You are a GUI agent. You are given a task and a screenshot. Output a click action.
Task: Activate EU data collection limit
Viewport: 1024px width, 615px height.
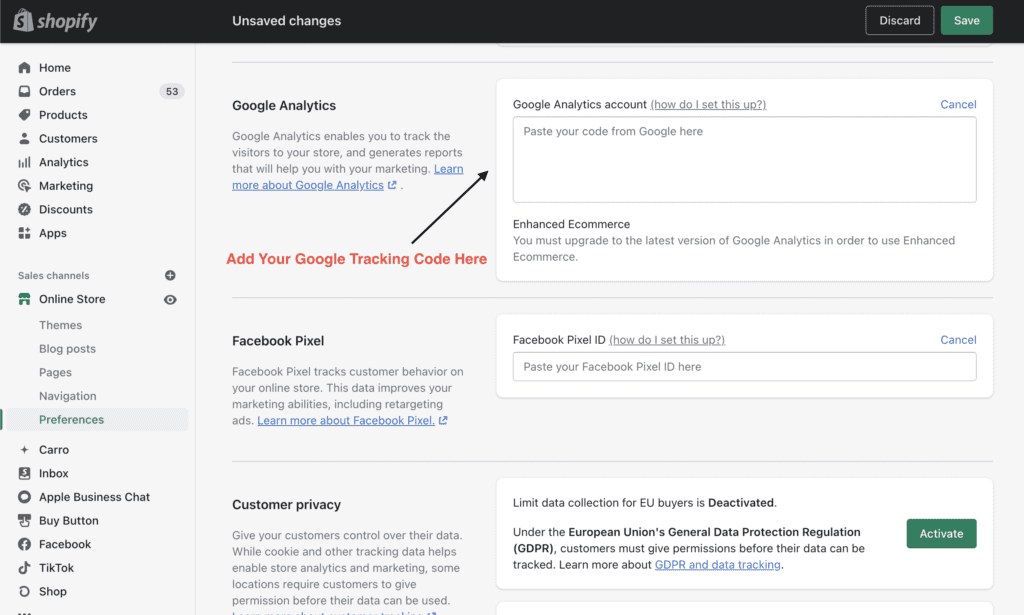coord(941,533)
